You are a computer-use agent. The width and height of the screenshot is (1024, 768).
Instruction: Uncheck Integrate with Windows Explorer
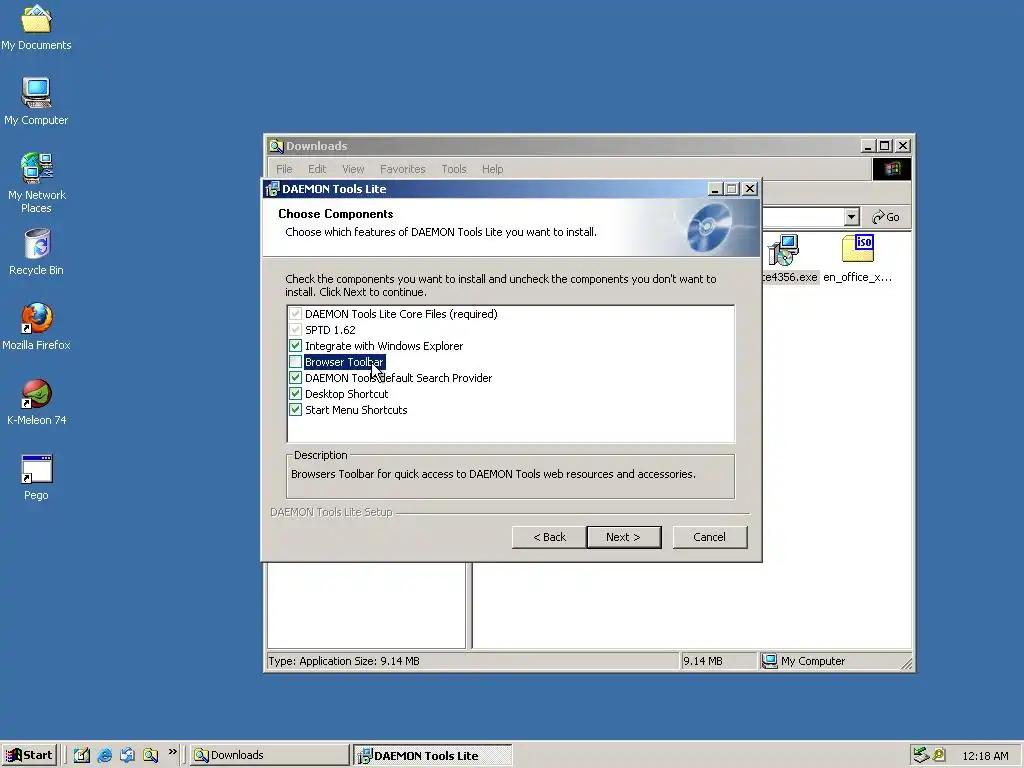[295, 346]
